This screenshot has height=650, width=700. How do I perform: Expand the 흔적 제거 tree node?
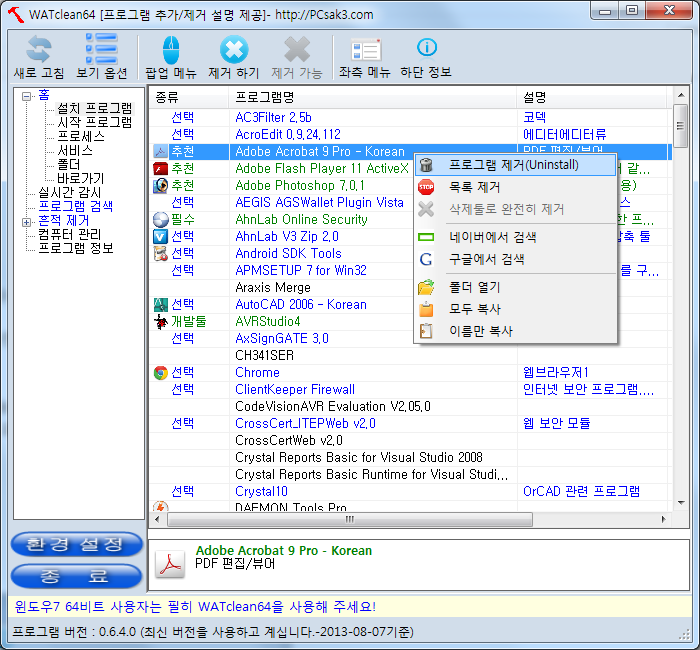26,222
